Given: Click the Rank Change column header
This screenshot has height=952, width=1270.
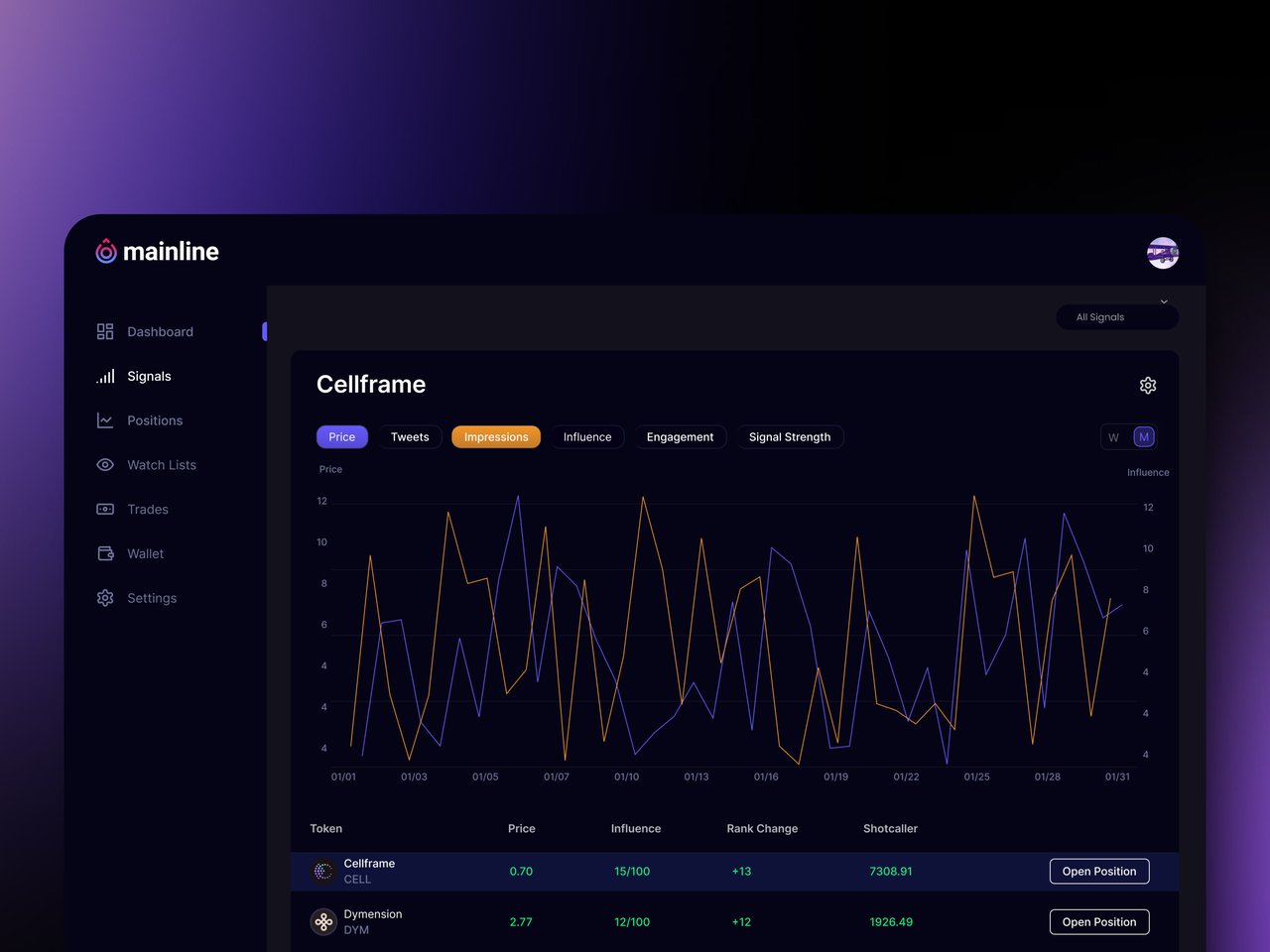Looking at the screenshot, I should pyautogui.click(x=762, y=829).
